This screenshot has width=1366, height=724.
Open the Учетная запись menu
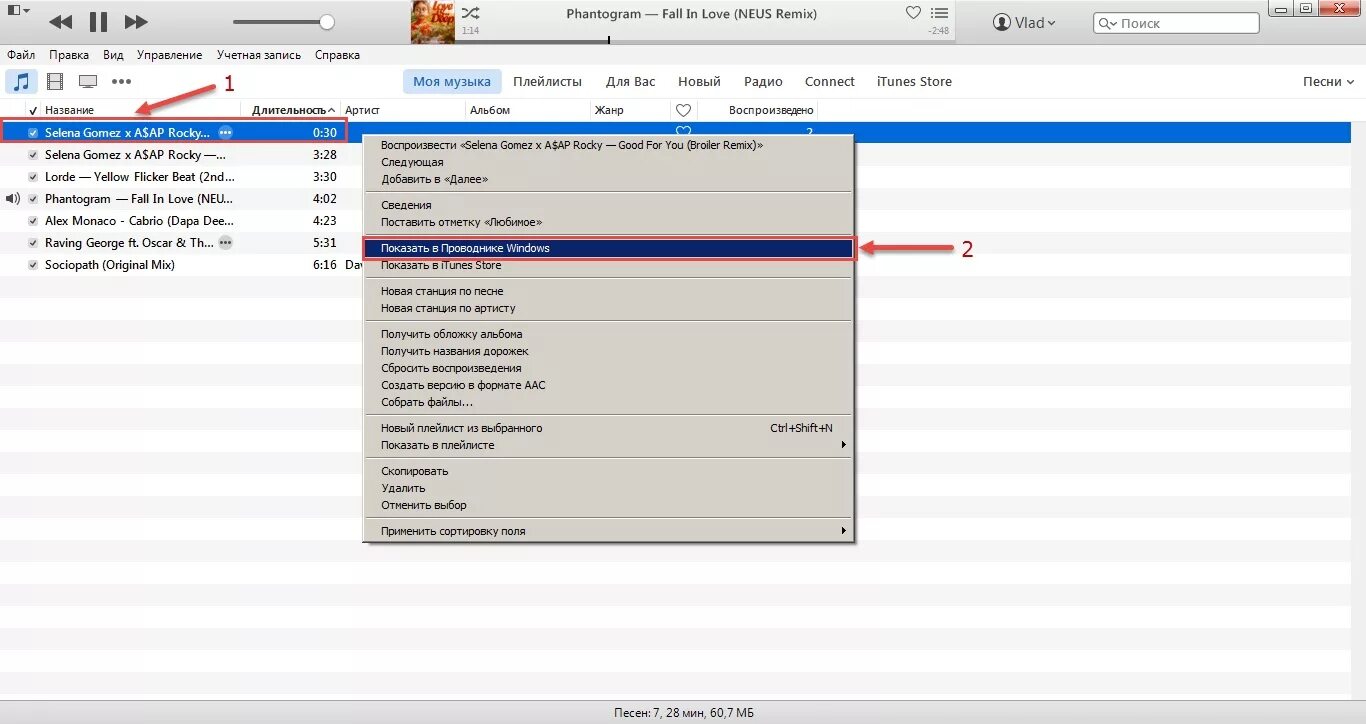(x=260, y=55)
